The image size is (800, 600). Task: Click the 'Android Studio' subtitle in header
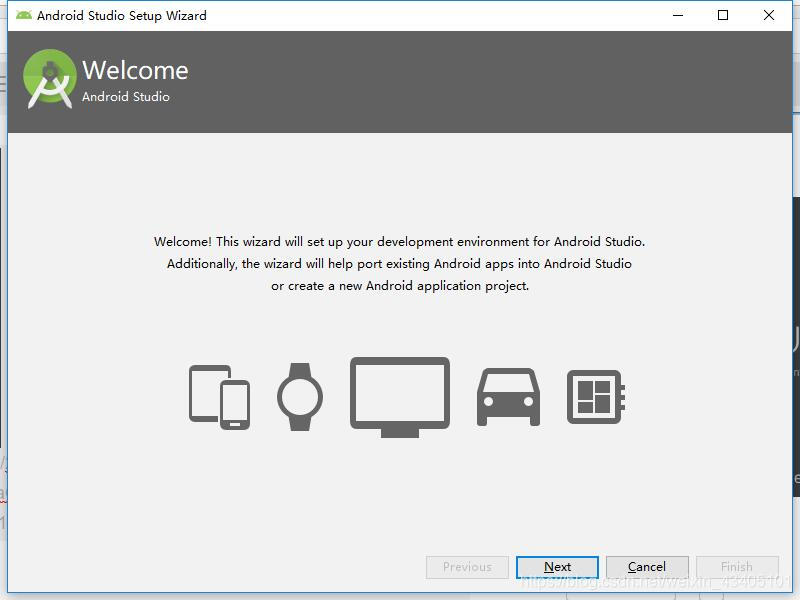tap(126, 96)
